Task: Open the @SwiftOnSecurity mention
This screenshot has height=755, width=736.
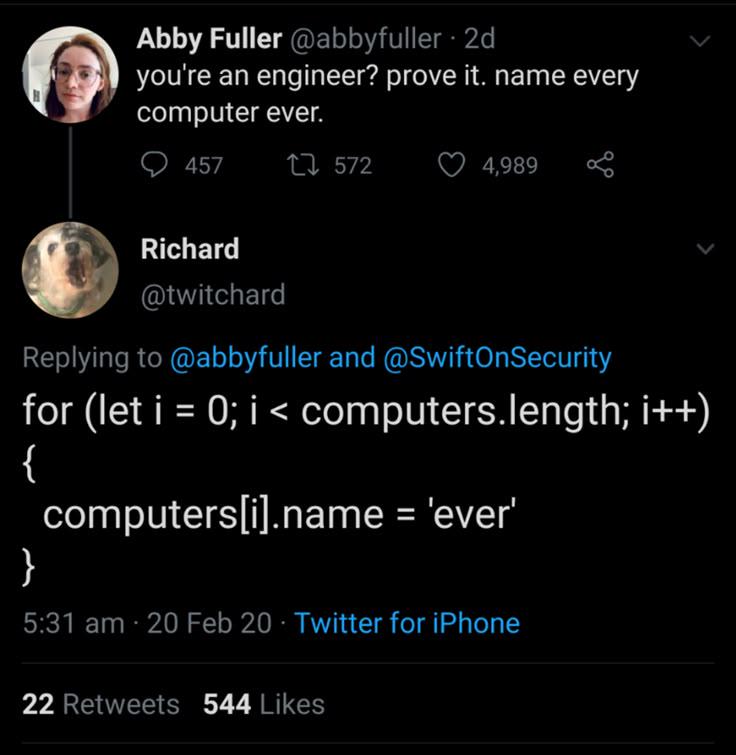Action: coord(497,357)
